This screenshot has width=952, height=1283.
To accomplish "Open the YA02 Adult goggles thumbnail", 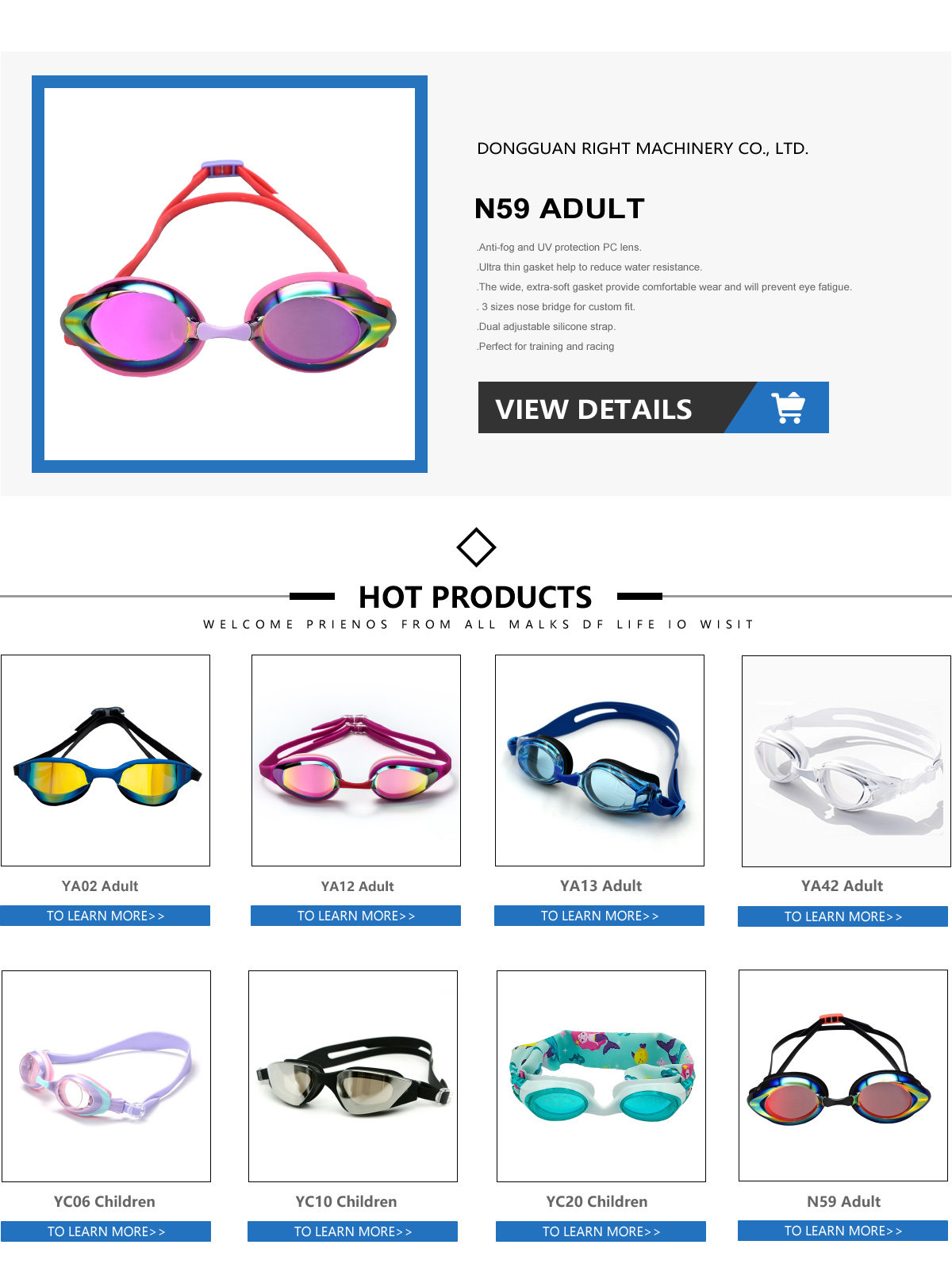I will point(106,760).
